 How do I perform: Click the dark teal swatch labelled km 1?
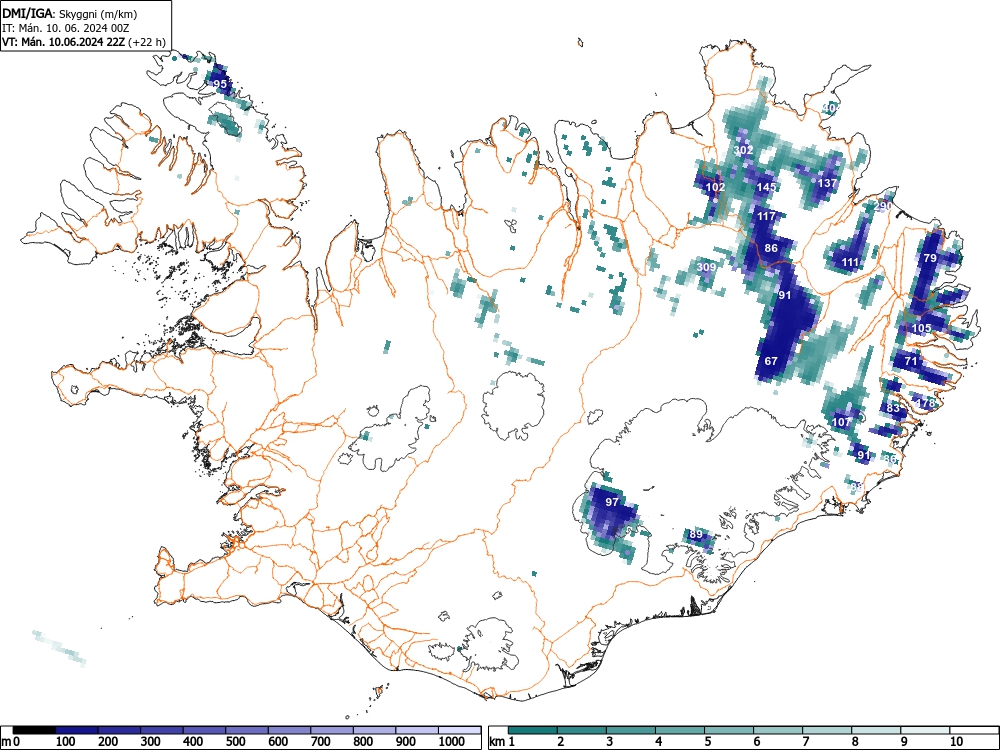tap(533, 730)
